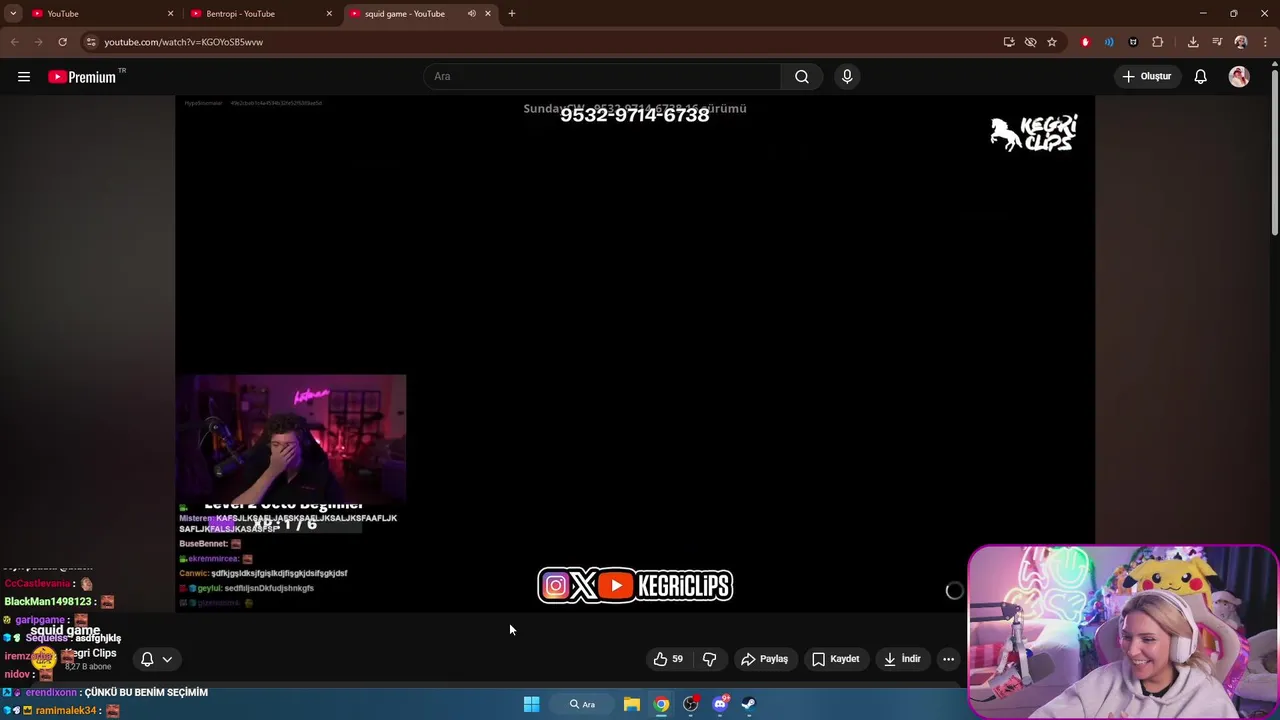1280x720 pixels.
Task: Mute audio on squid game tab
Action: pyautogui.click(x=471, y=14)
